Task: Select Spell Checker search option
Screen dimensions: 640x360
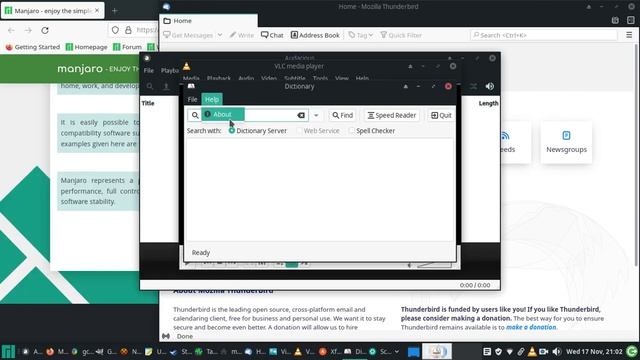Action: (371, 131)
